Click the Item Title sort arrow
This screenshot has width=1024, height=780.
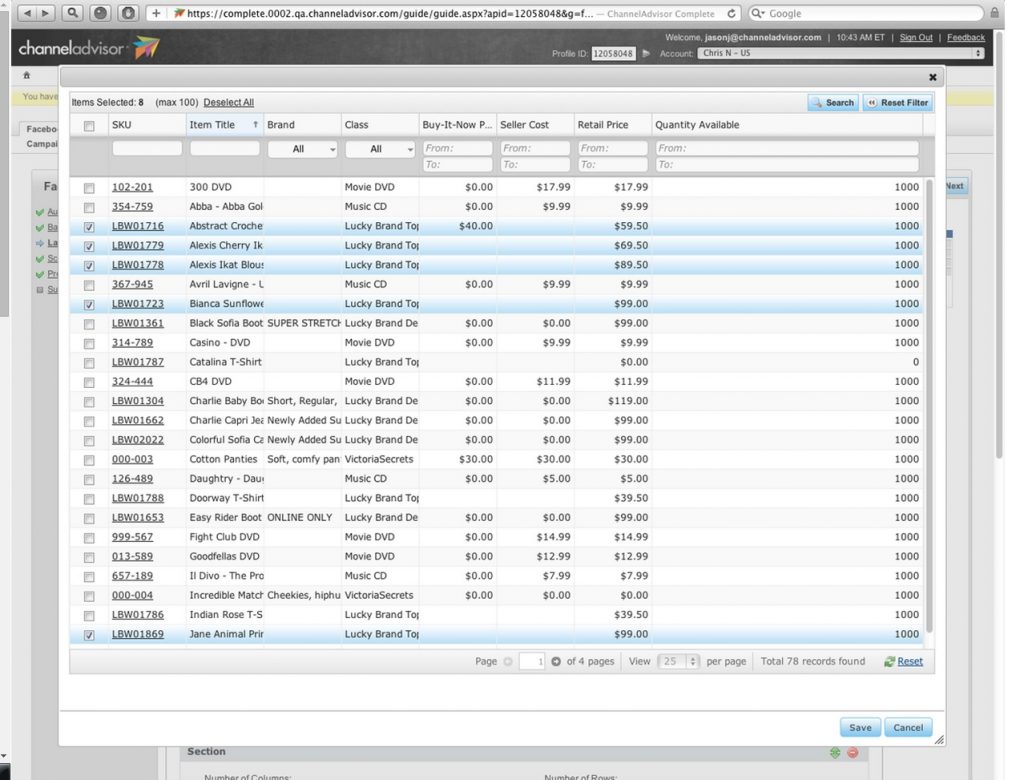[x=255, y=124]
